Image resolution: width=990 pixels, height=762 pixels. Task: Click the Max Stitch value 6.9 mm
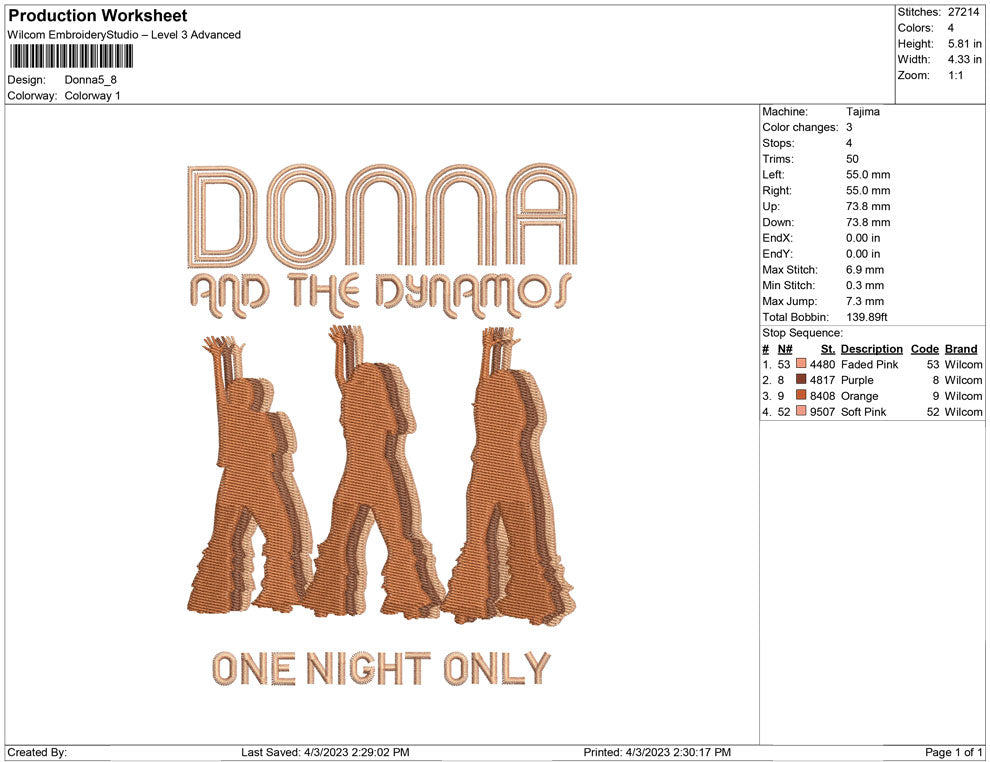point(865,270)
